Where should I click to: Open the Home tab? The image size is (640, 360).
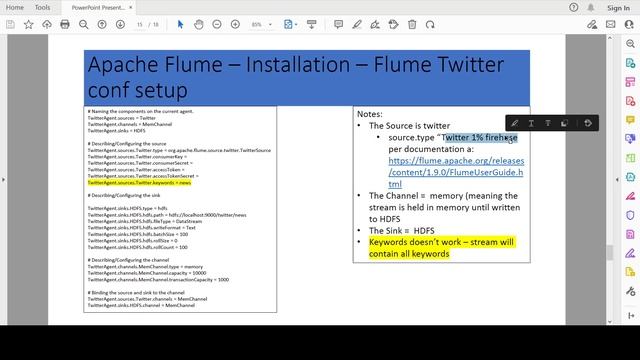(15, 7)
